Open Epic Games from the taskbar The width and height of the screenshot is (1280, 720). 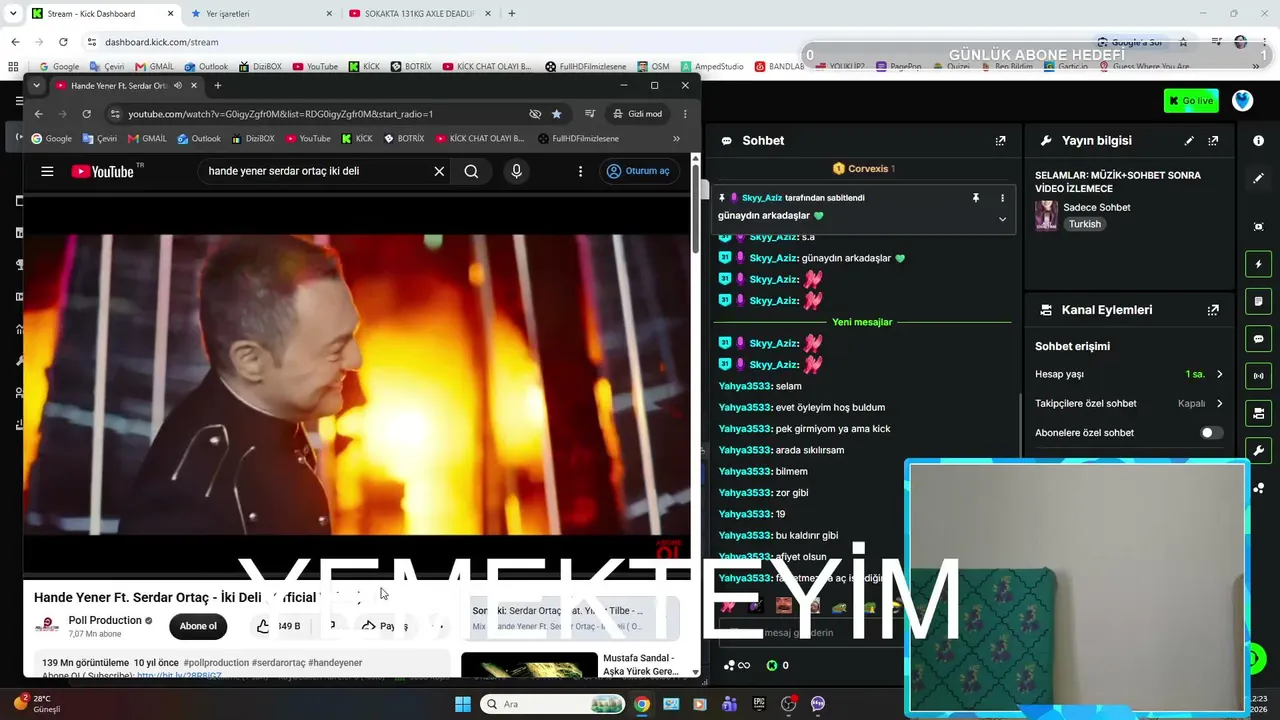point(759,704)
